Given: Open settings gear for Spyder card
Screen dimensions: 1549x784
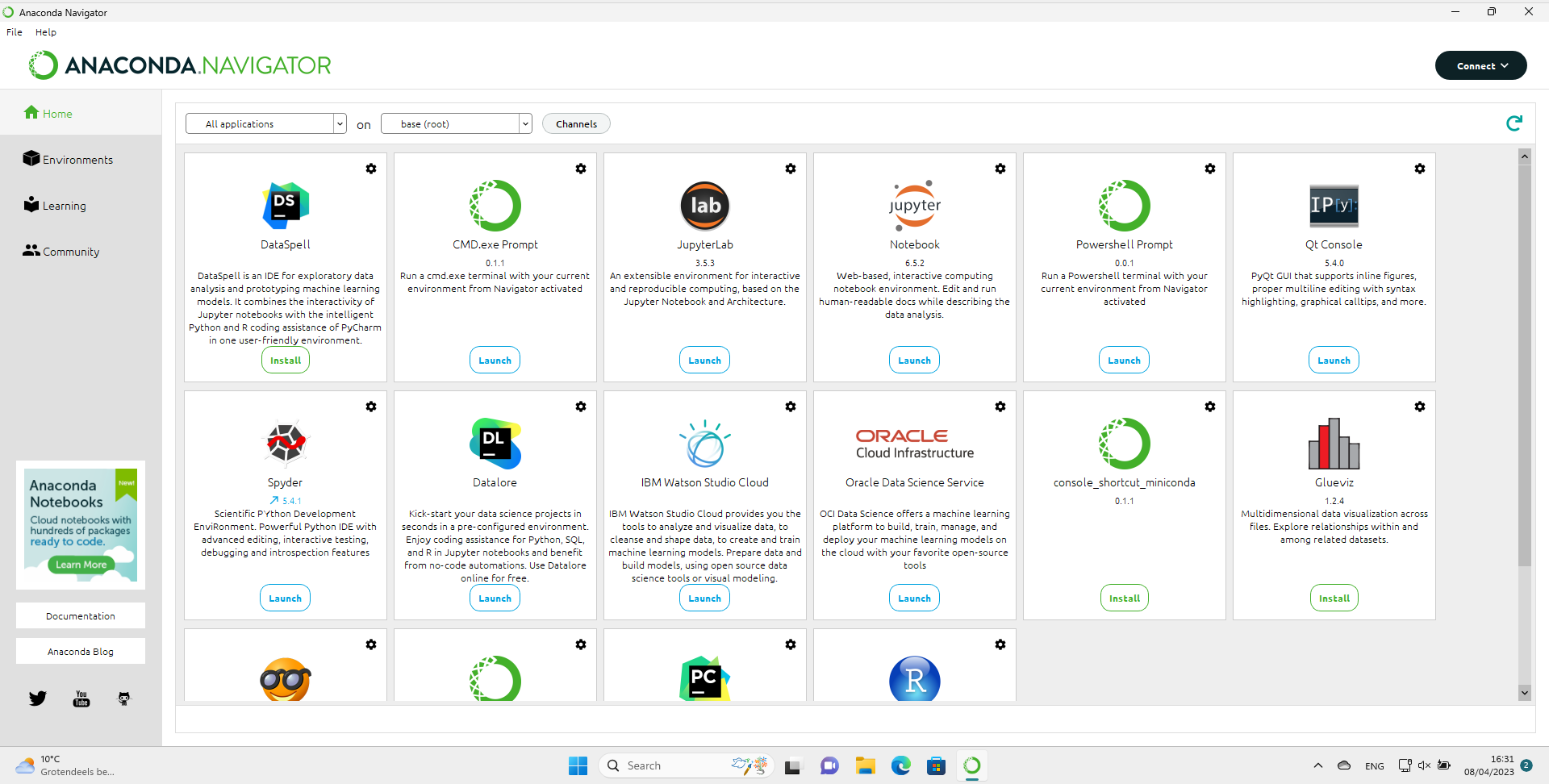Looking at the screenshot, I should [x=371, y=407].
